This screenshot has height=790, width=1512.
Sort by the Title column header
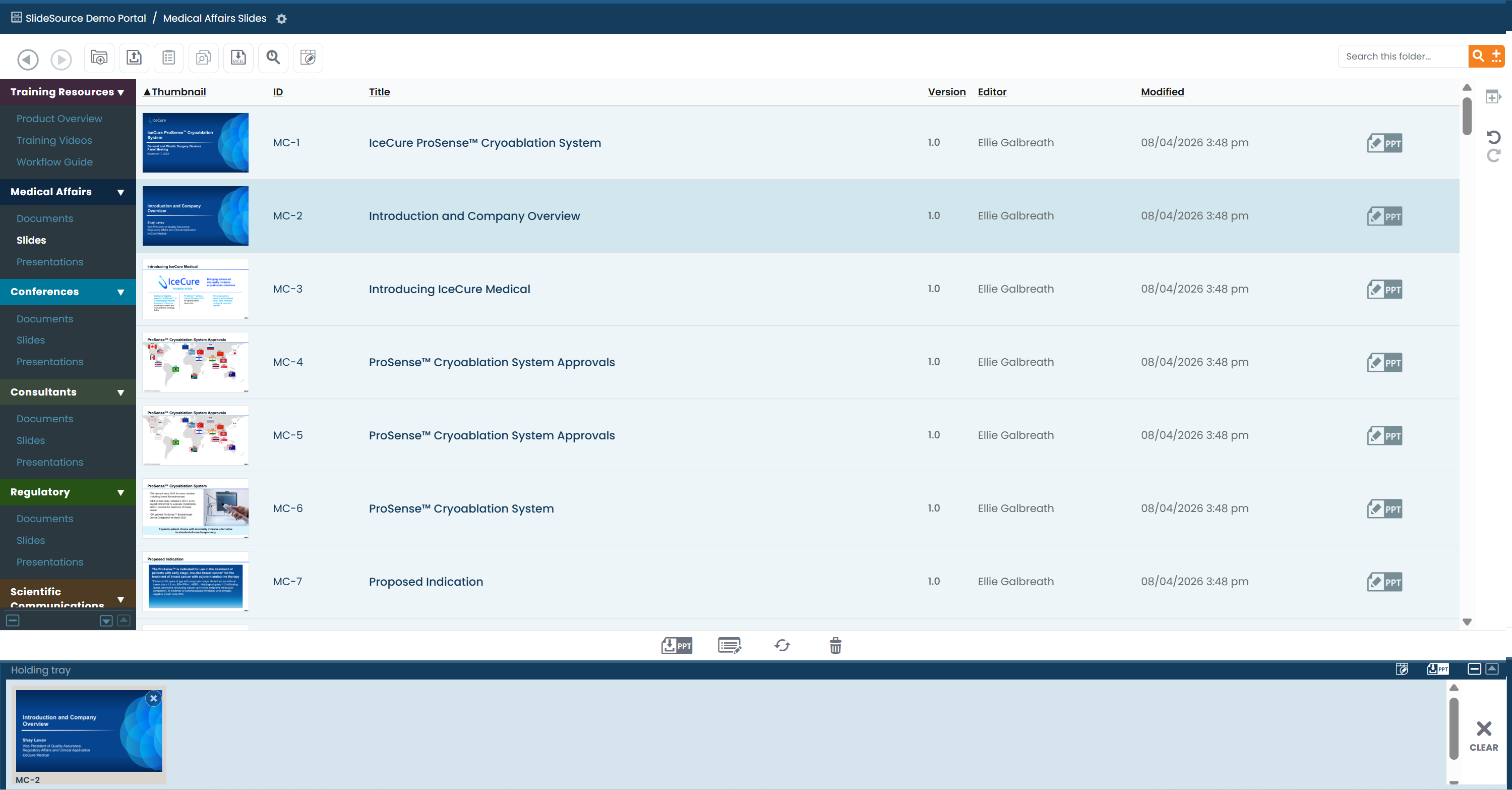point(379,92)
